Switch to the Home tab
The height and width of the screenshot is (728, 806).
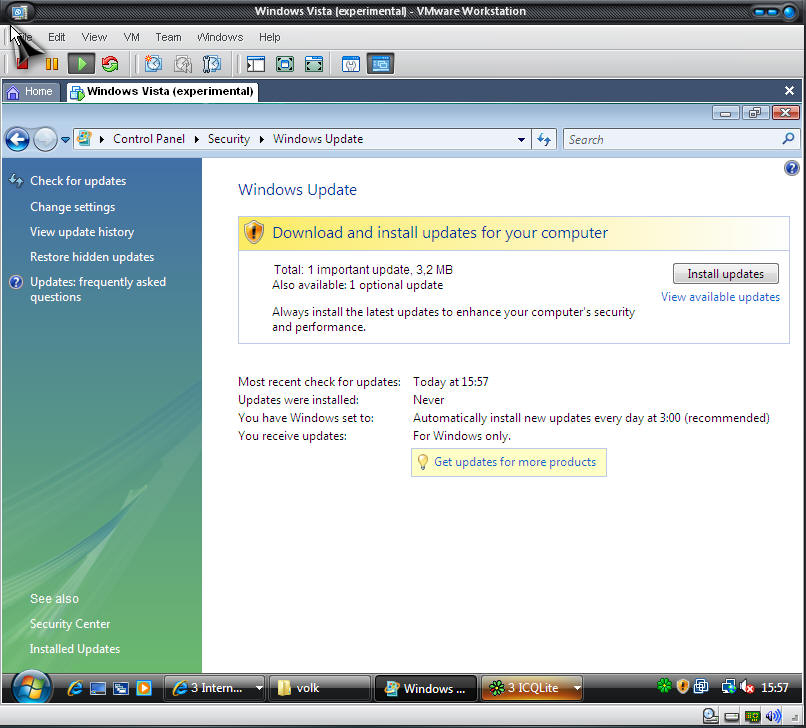(30, 92)
